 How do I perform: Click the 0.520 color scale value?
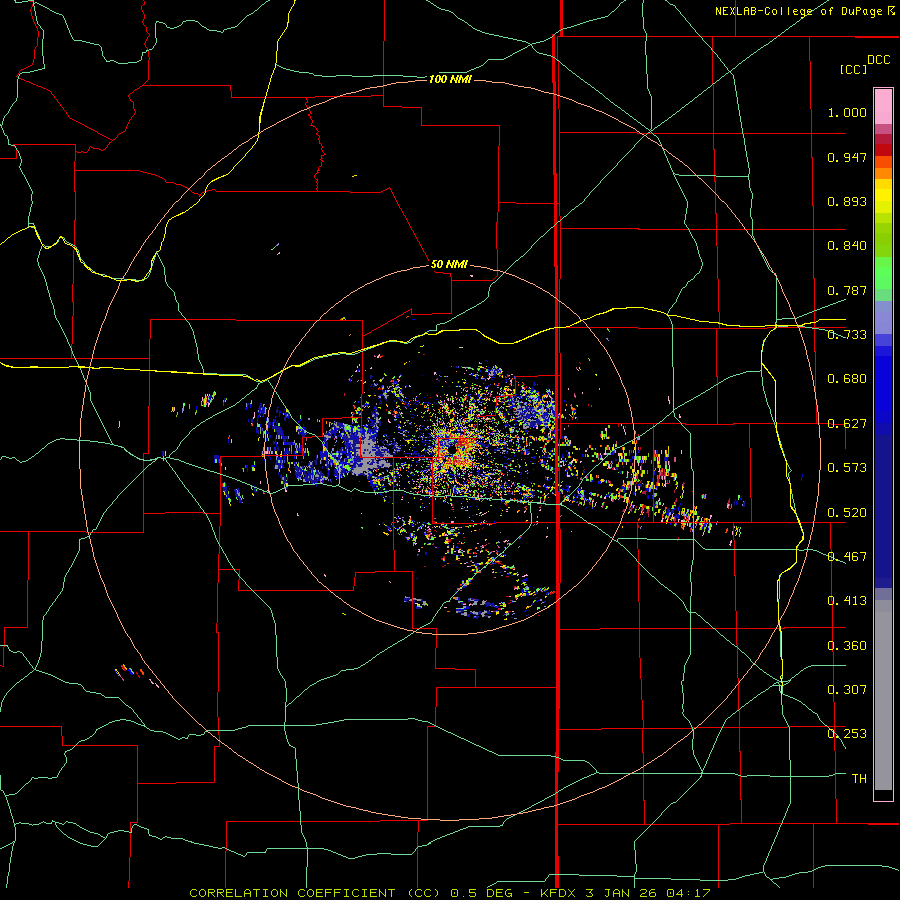click(x=847, y=513)
